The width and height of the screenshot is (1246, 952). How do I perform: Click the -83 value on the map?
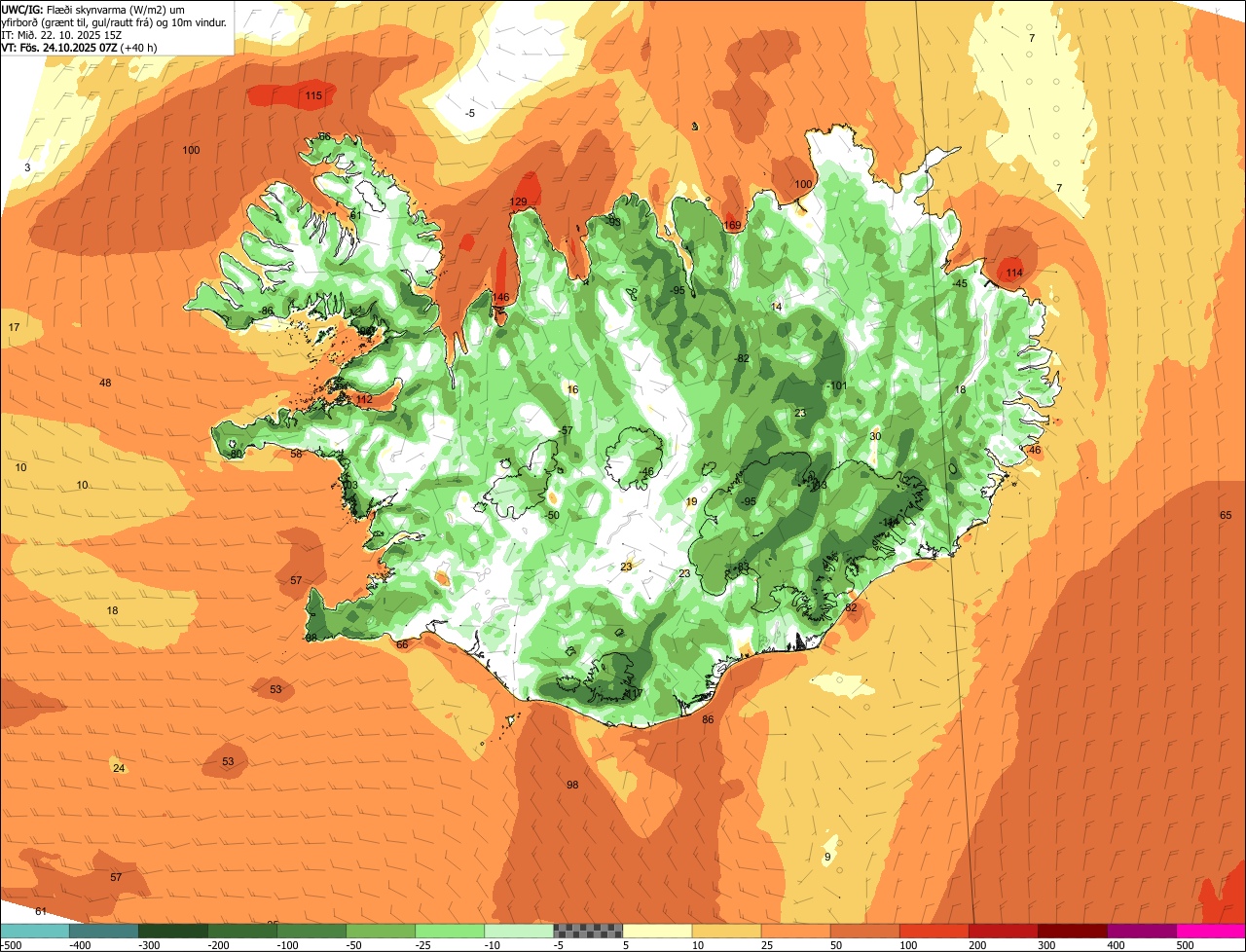tap(742, 567)
